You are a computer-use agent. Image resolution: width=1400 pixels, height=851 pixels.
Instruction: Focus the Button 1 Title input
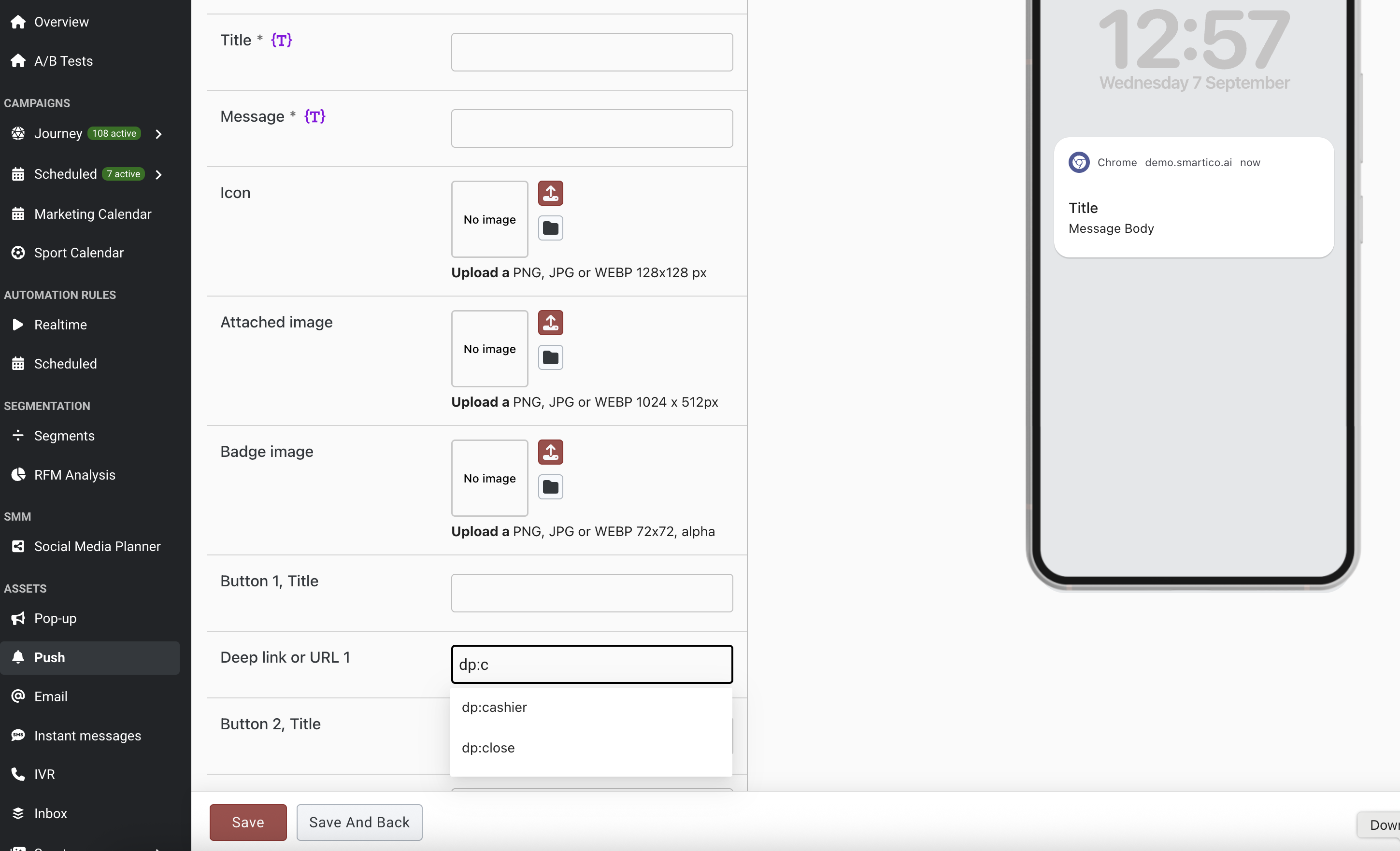591,593
